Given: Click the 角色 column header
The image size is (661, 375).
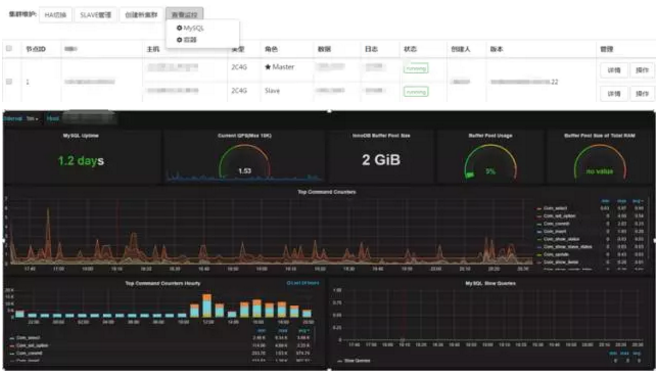Looking at the screenshot, I should click(271, 49).
